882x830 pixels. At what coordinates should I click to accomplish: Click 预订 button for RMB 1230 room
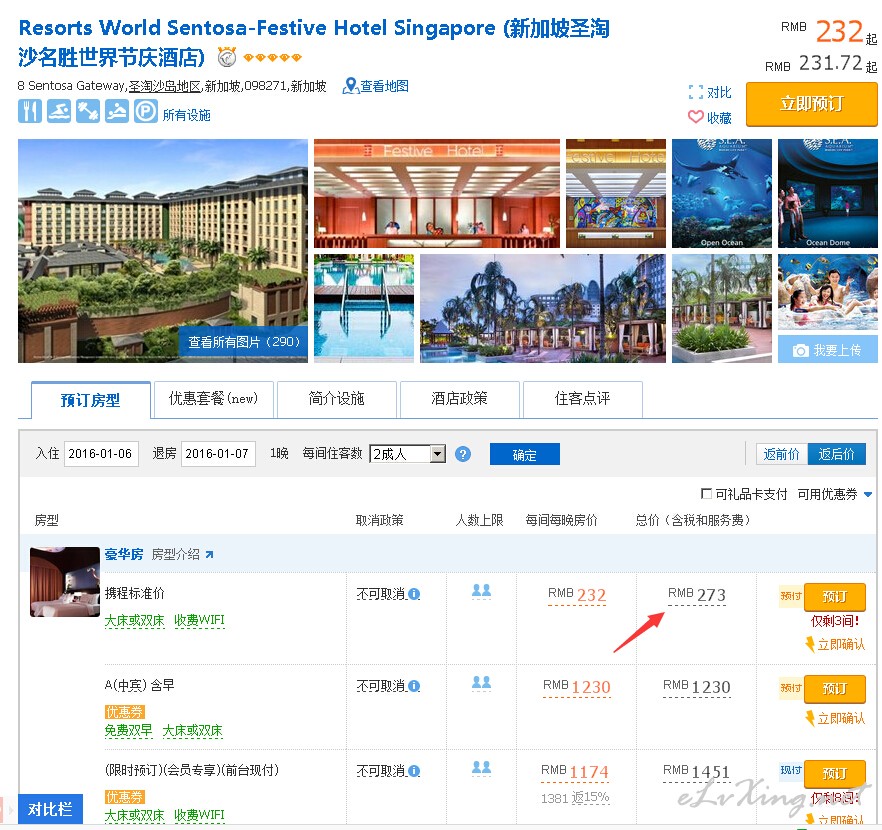coord(835,688)
